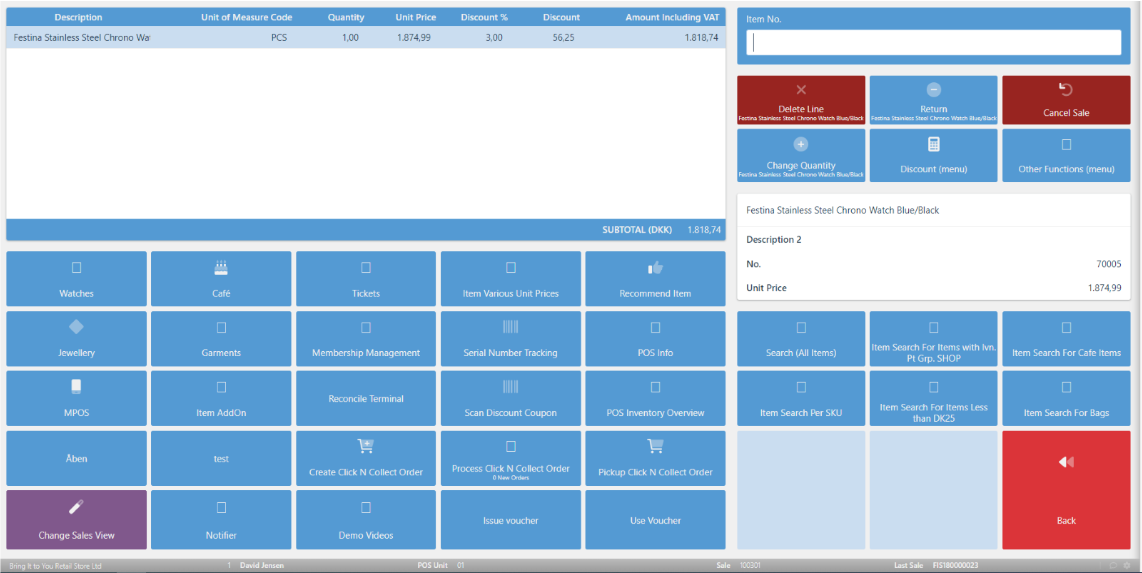Click Search (All Items) button
1142x573 pixels.
click(801, 339)
